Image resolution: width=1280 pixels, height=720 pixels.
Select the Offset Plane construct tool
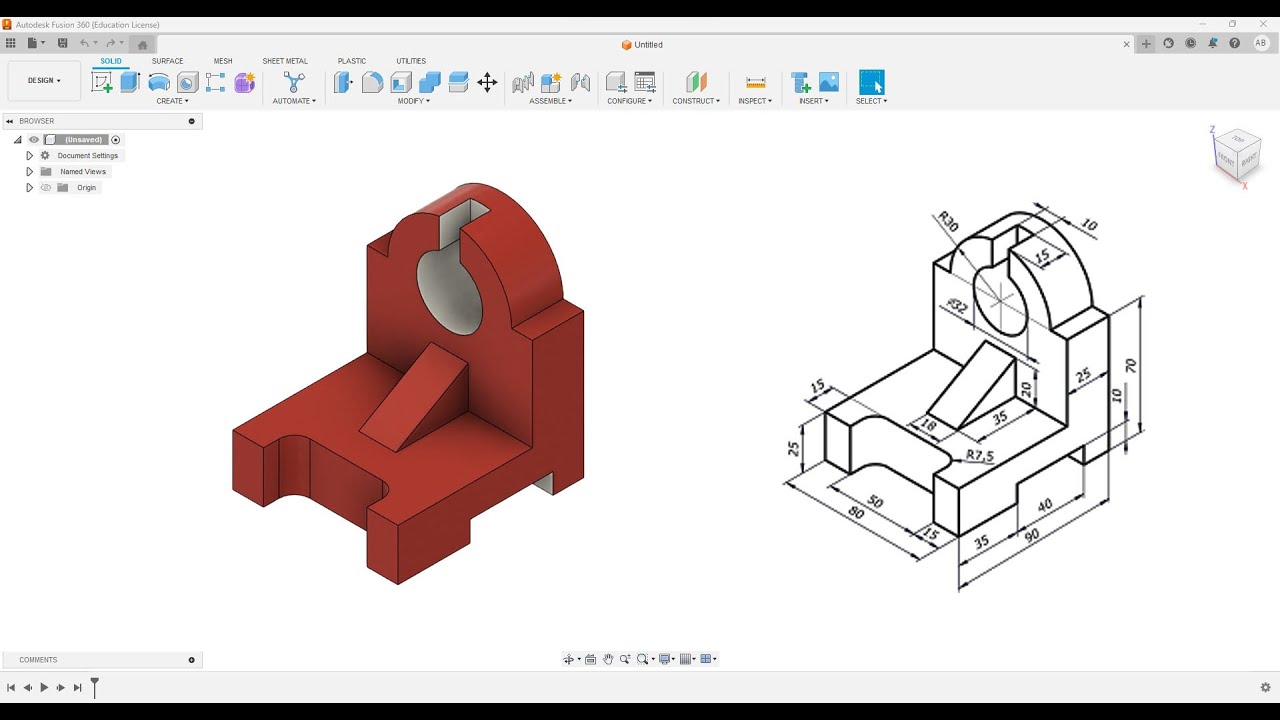tap(696, 83)
